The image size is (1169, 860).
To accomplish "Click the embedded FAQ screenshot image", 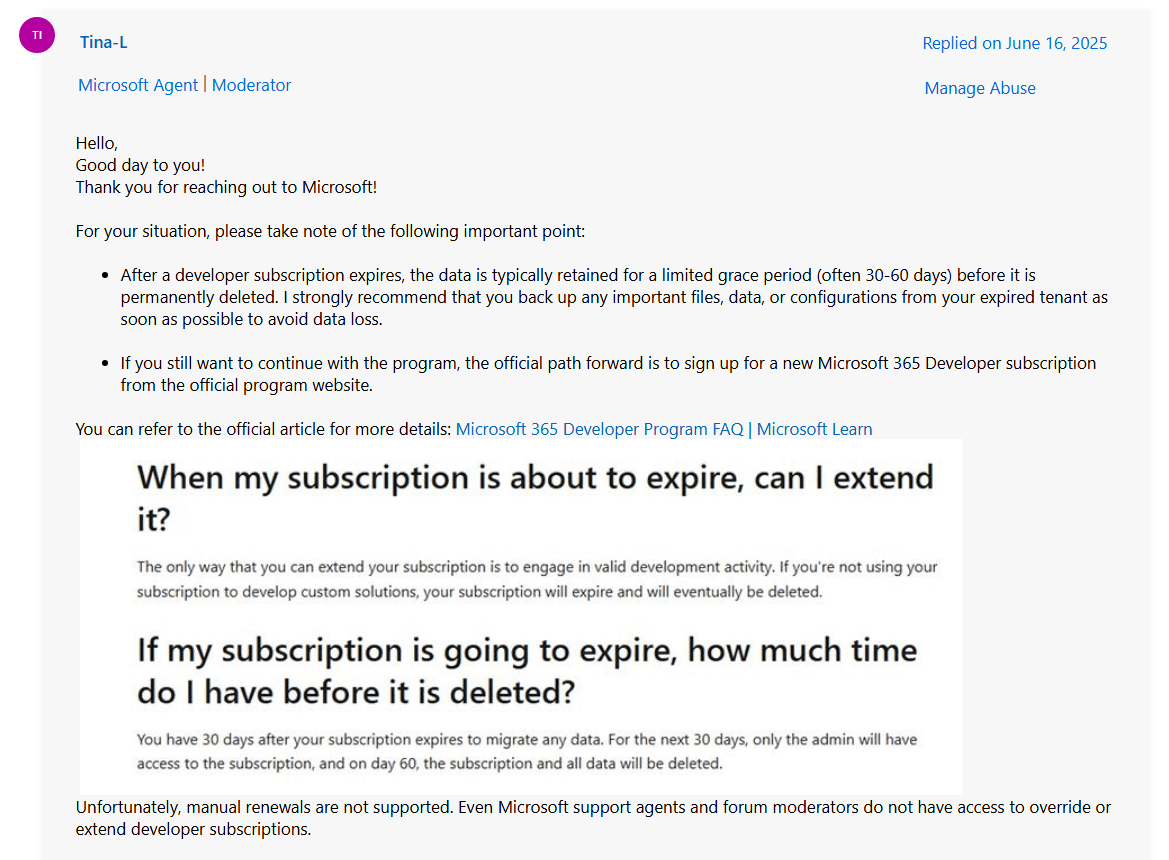I will point(521,617).
